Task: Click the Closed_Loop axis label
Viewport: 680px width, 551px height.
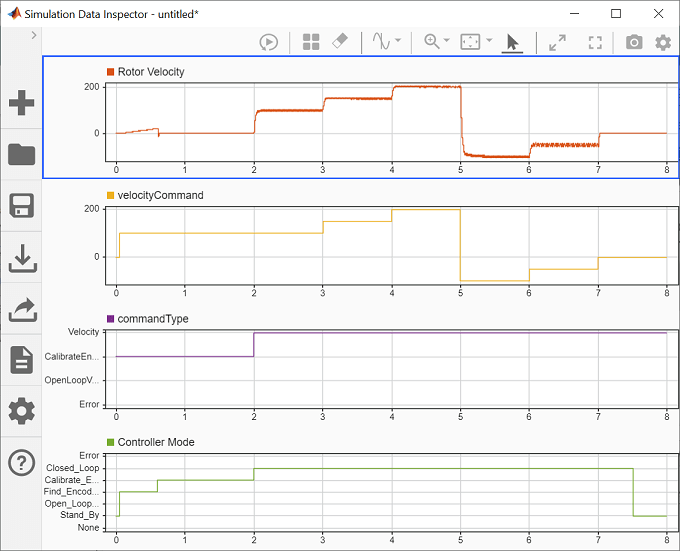Action: [x=73, y=468]
